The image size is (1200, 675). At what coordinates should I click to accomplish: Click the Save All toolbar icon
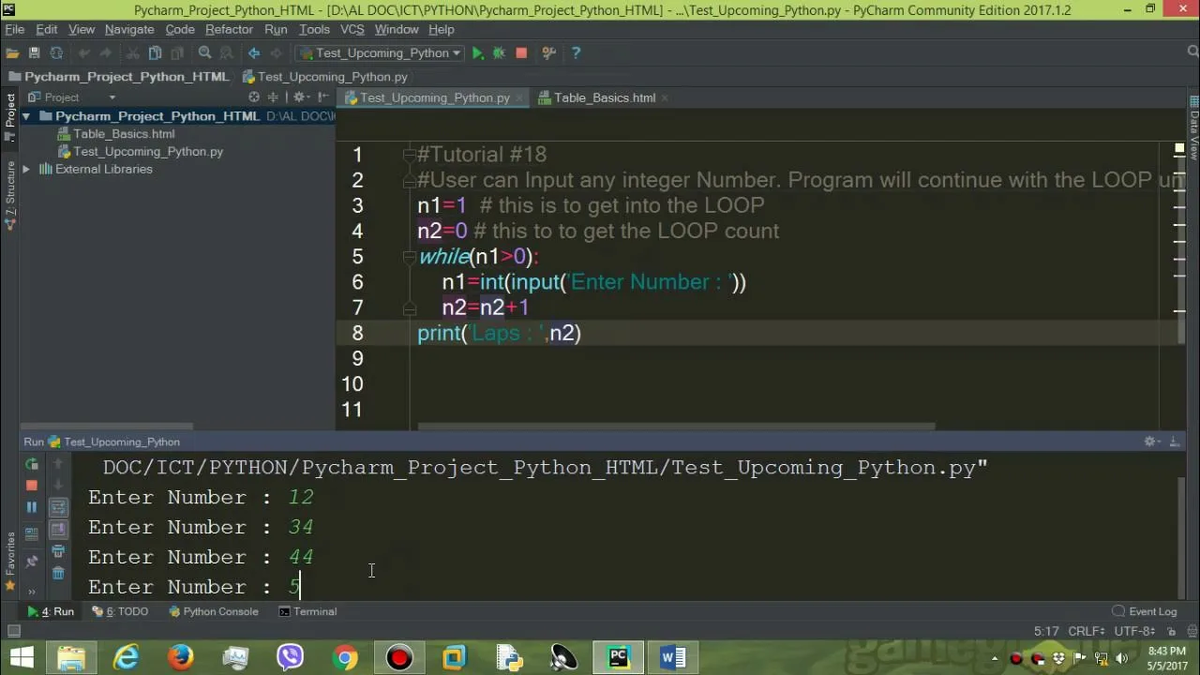point(34,53)
